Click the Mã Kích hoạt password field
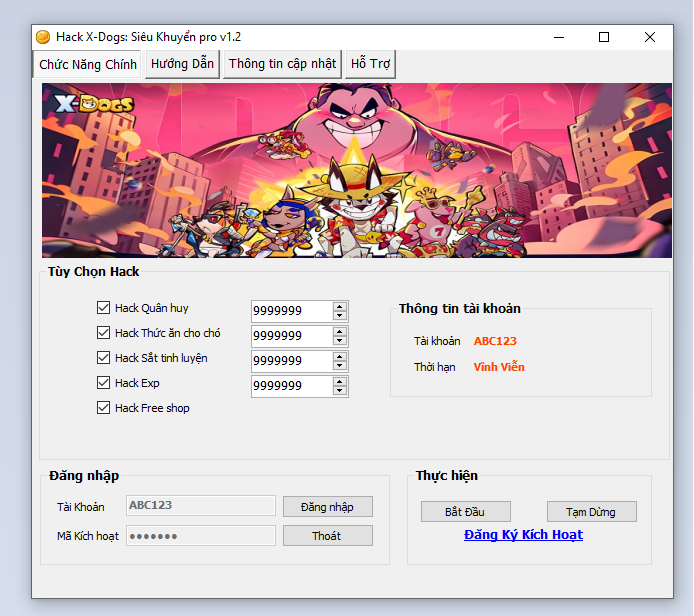The width and height of the screenshot is (694, 616). pyautogui.click(x=200, y=536)
